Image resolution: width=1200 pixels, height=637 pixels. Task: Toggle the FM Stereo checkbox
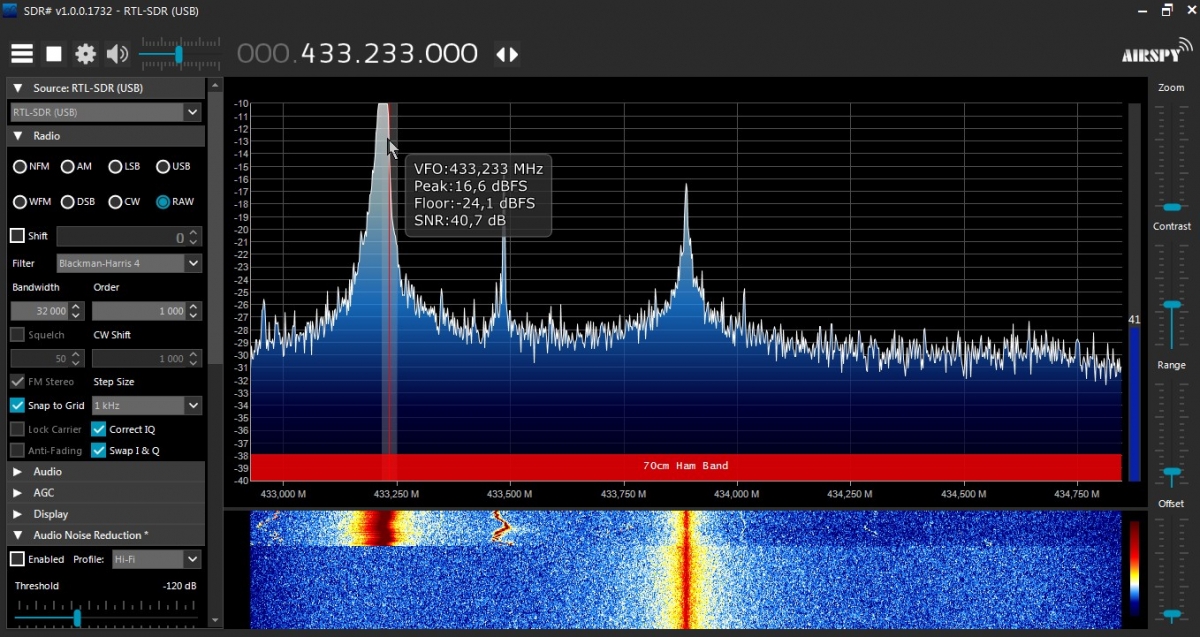click(17, 382)
